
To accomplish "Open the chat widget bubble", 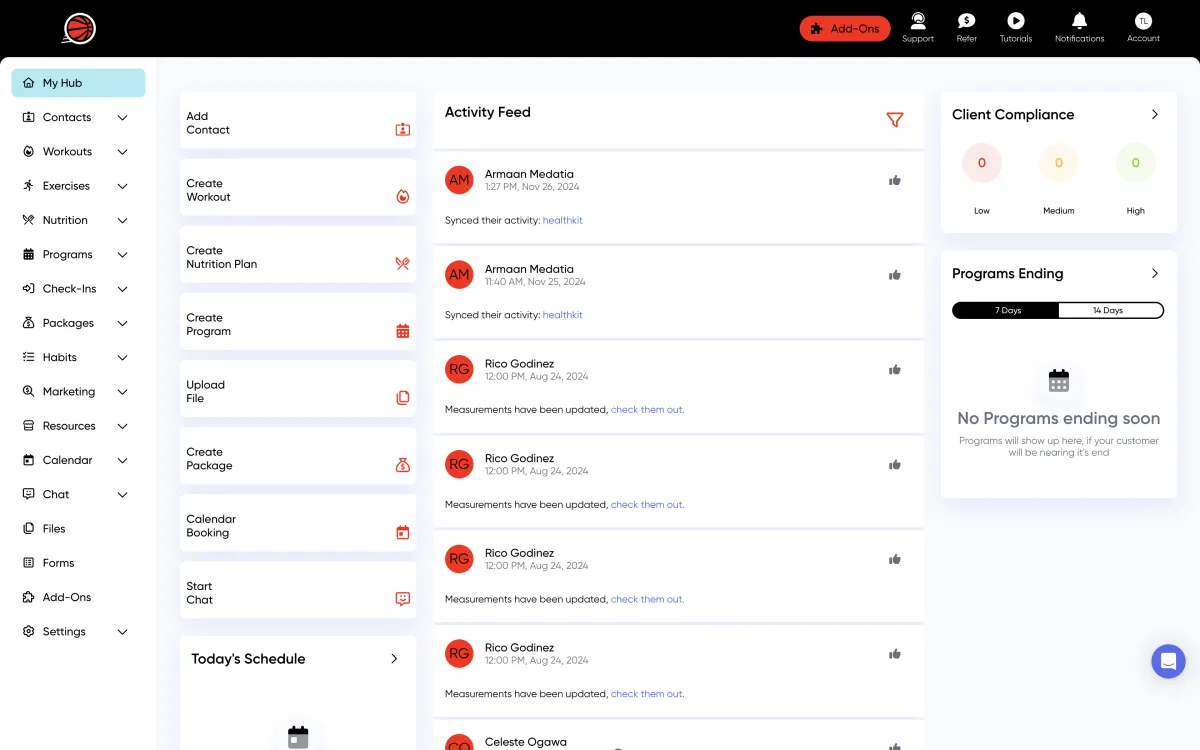I will coord(1168,661).
